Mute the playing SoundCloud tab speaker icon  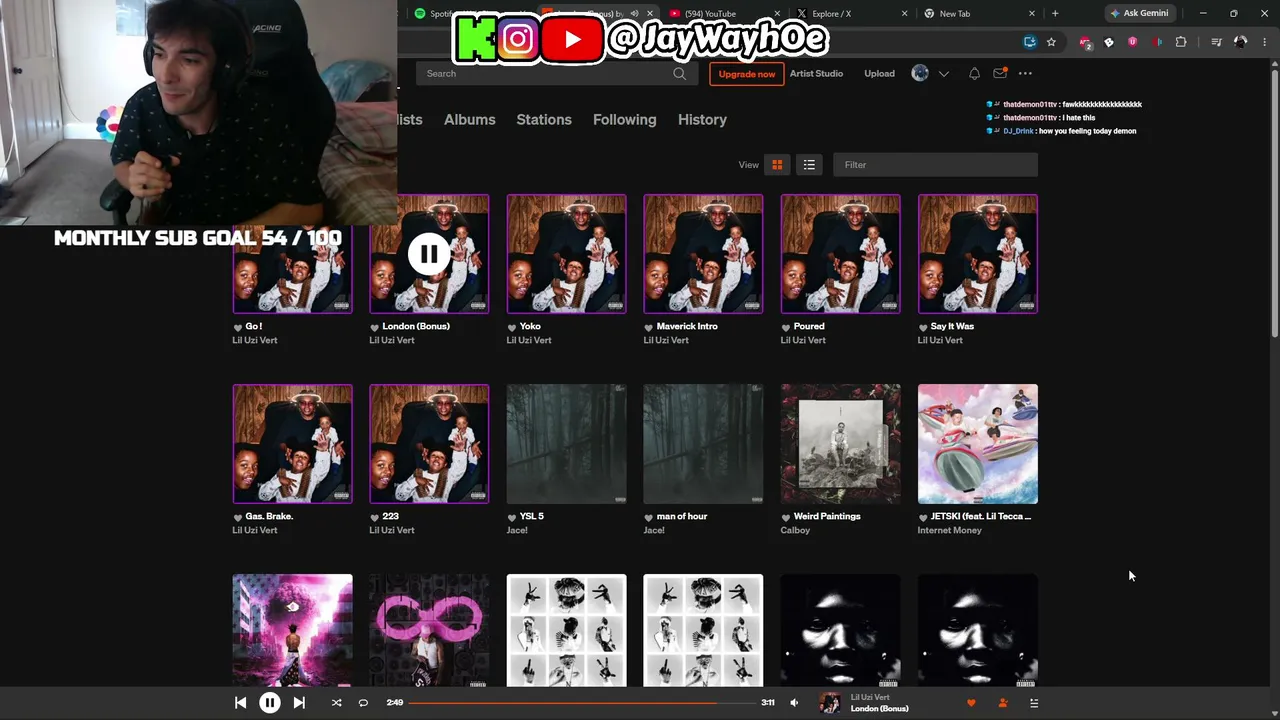tap(634, 14)
